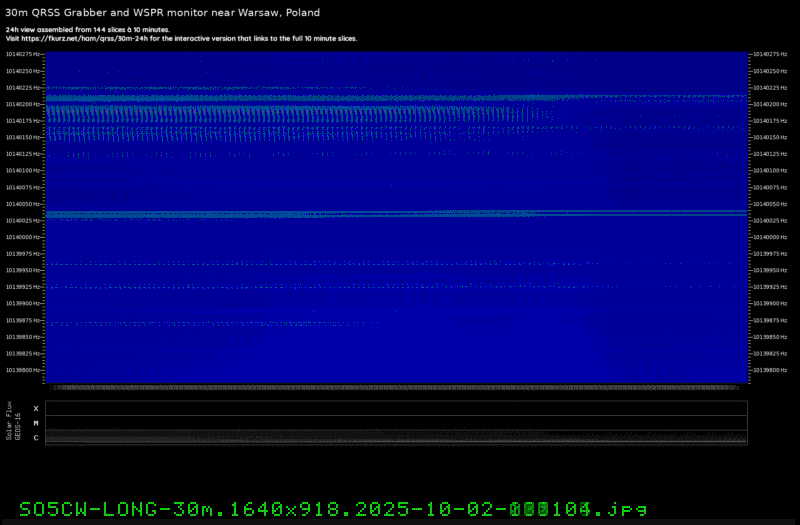Screen dimensions: 800x525
Task: Click the time axis strip below the spectrogram
Action: click(397, 387)
